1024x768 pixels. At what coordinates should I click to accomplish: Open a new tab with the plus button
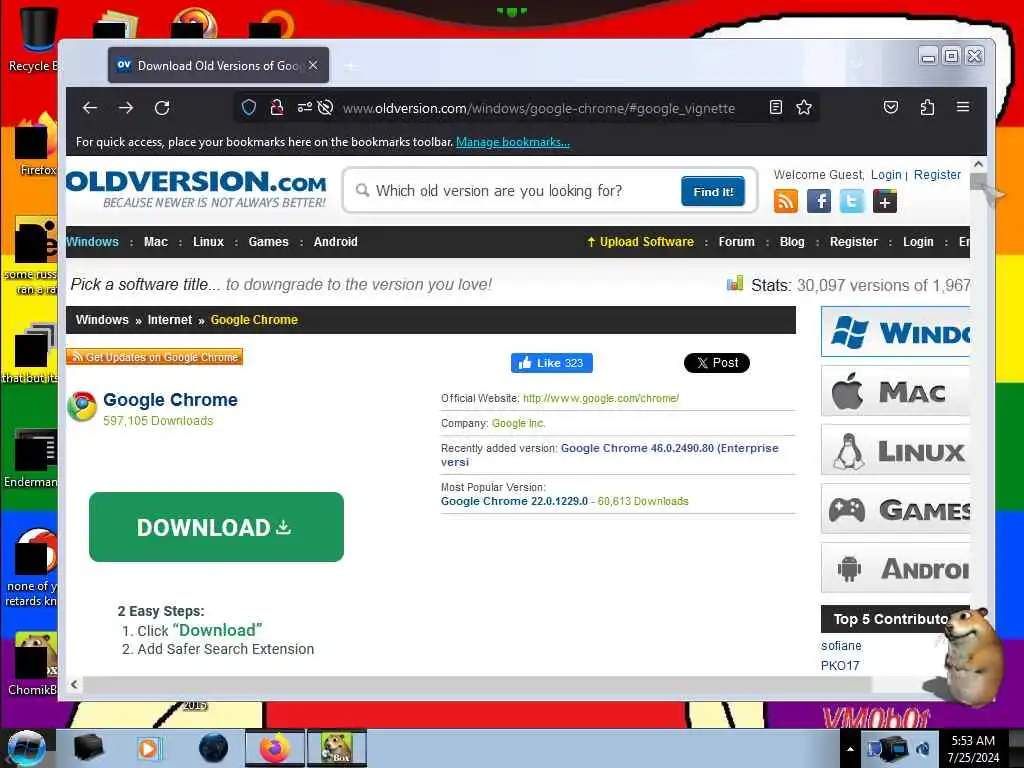pyautogui.click(x=351, y=66)
